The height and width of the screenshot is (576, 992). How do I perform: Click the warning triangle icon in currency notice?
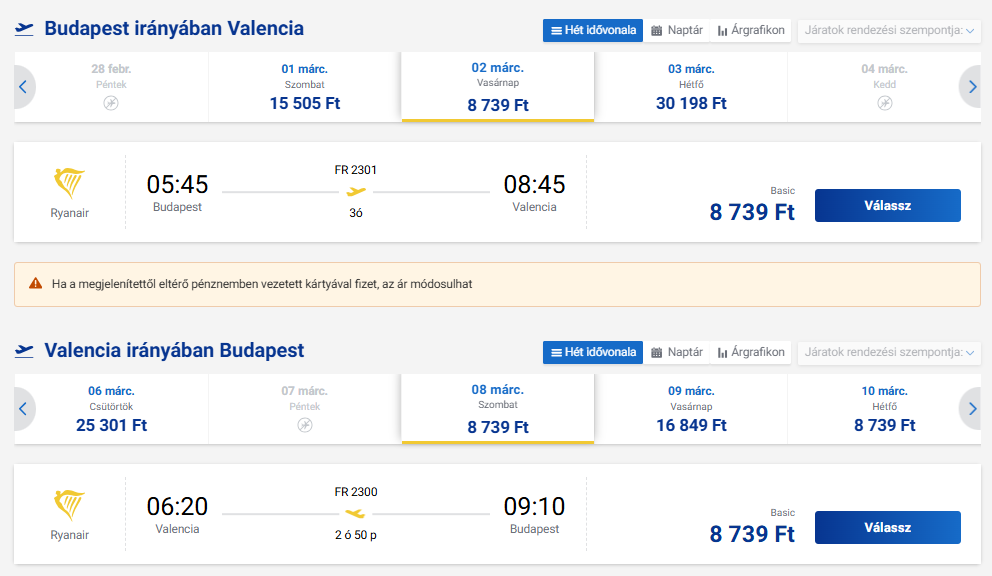click(36, 284)
